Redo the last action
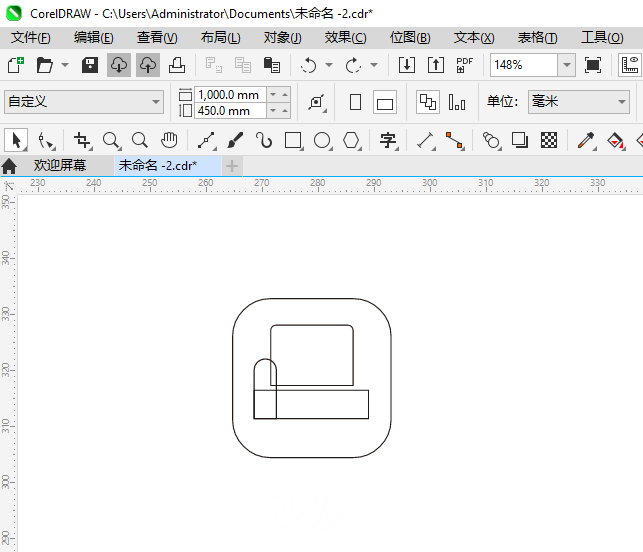643x552 pixels. (x=353, y=65)
